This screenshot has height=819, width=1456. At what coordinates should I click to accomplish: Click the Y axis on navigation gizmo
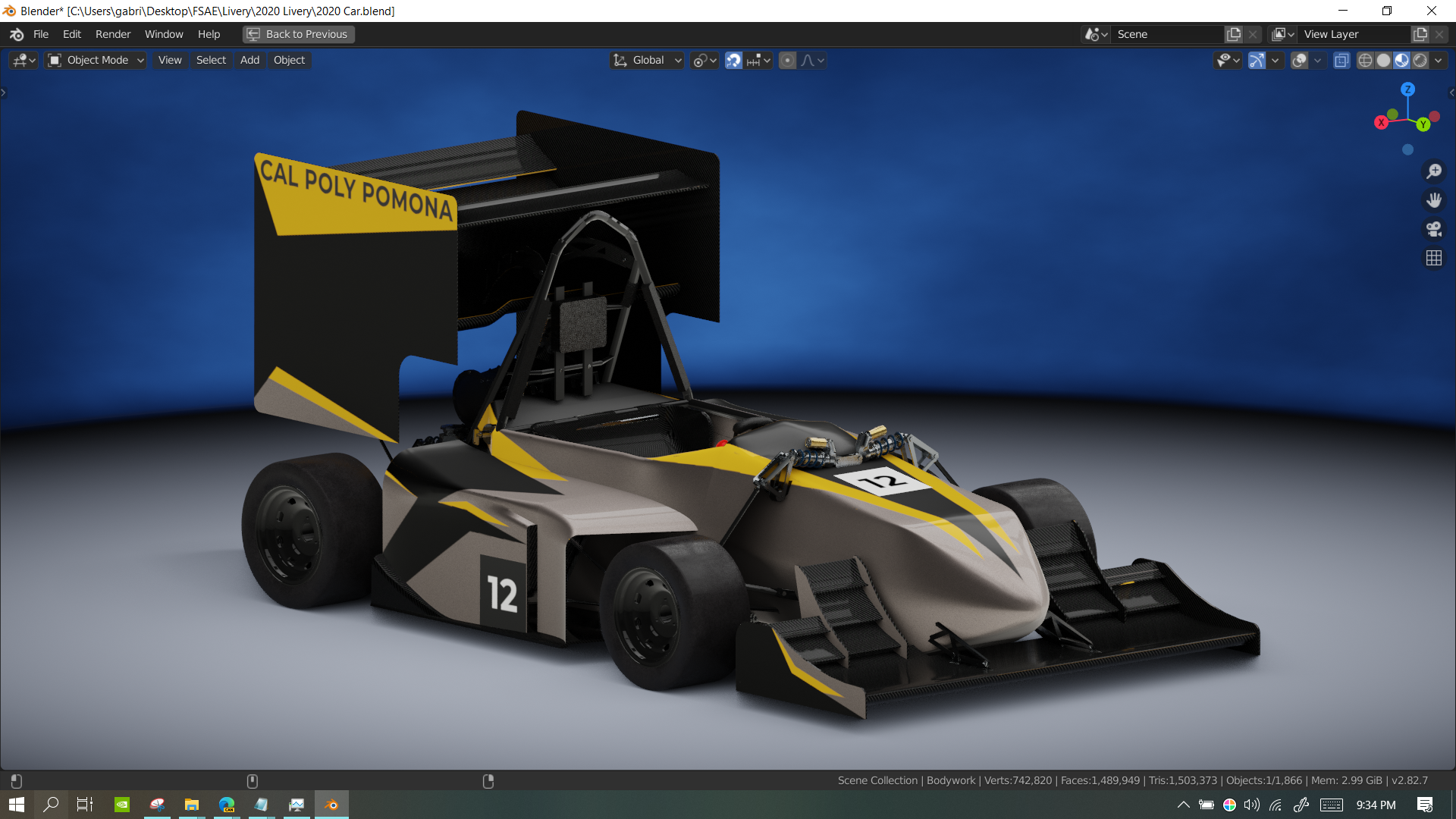pos(1423,124)
